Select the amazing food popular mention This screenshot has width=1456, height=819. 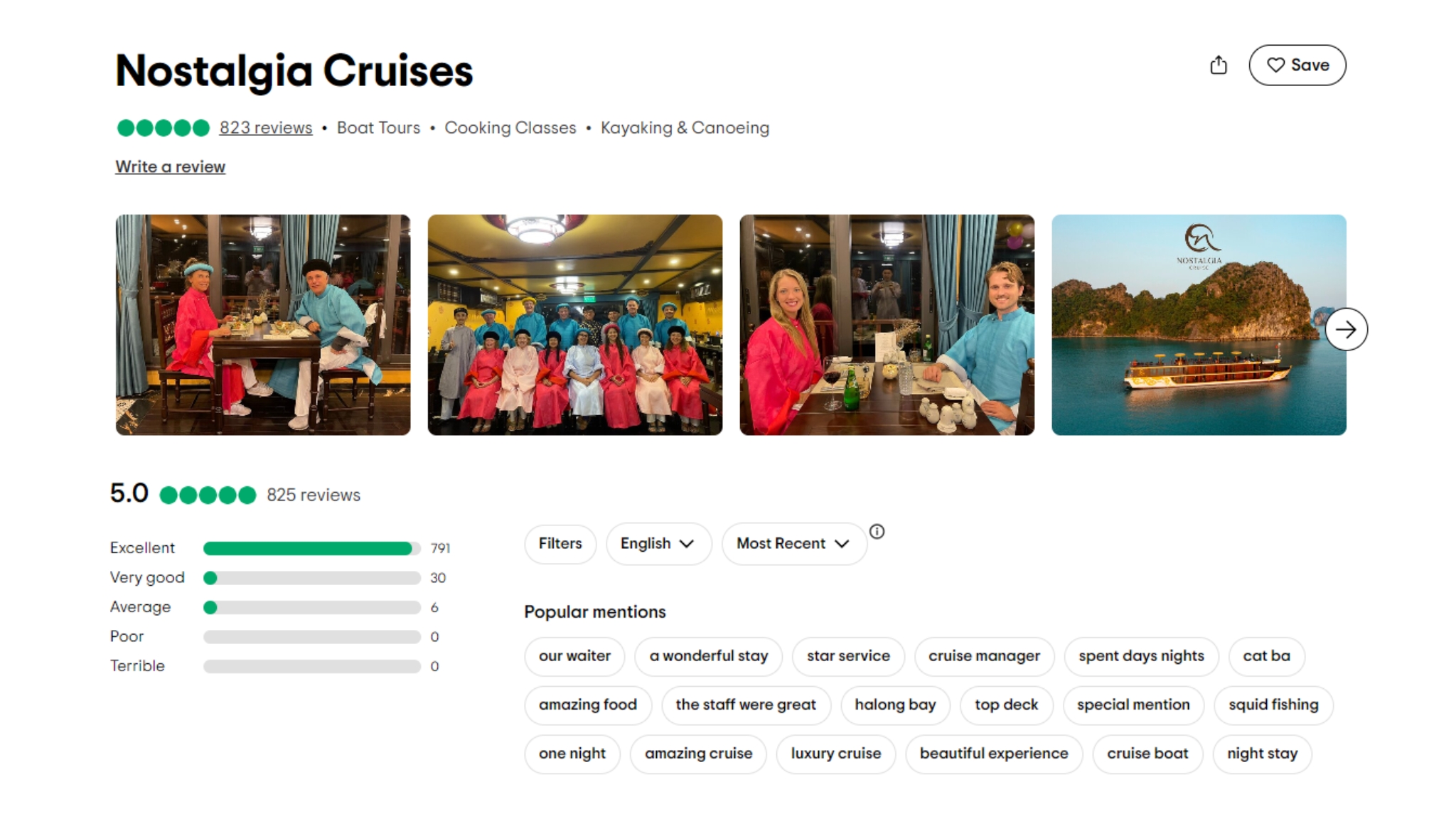coord(587,705)
